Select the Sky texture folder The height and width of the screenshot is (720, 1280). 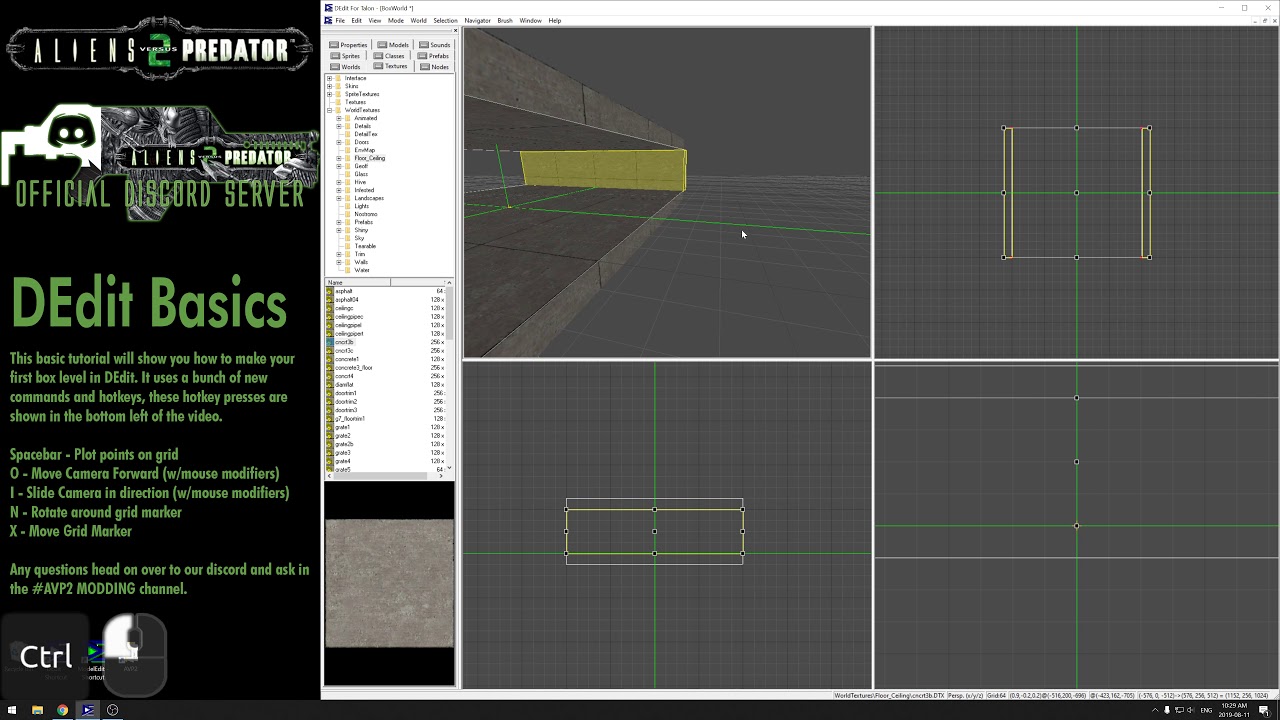pyautogui.click(x=359, y=238)
